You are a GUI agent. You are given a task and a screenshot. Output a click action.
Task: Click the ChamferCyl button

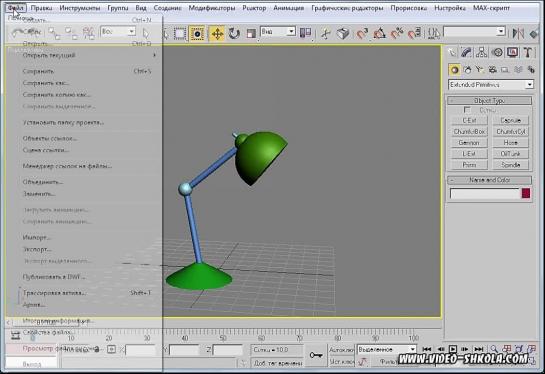pos(510,131)
